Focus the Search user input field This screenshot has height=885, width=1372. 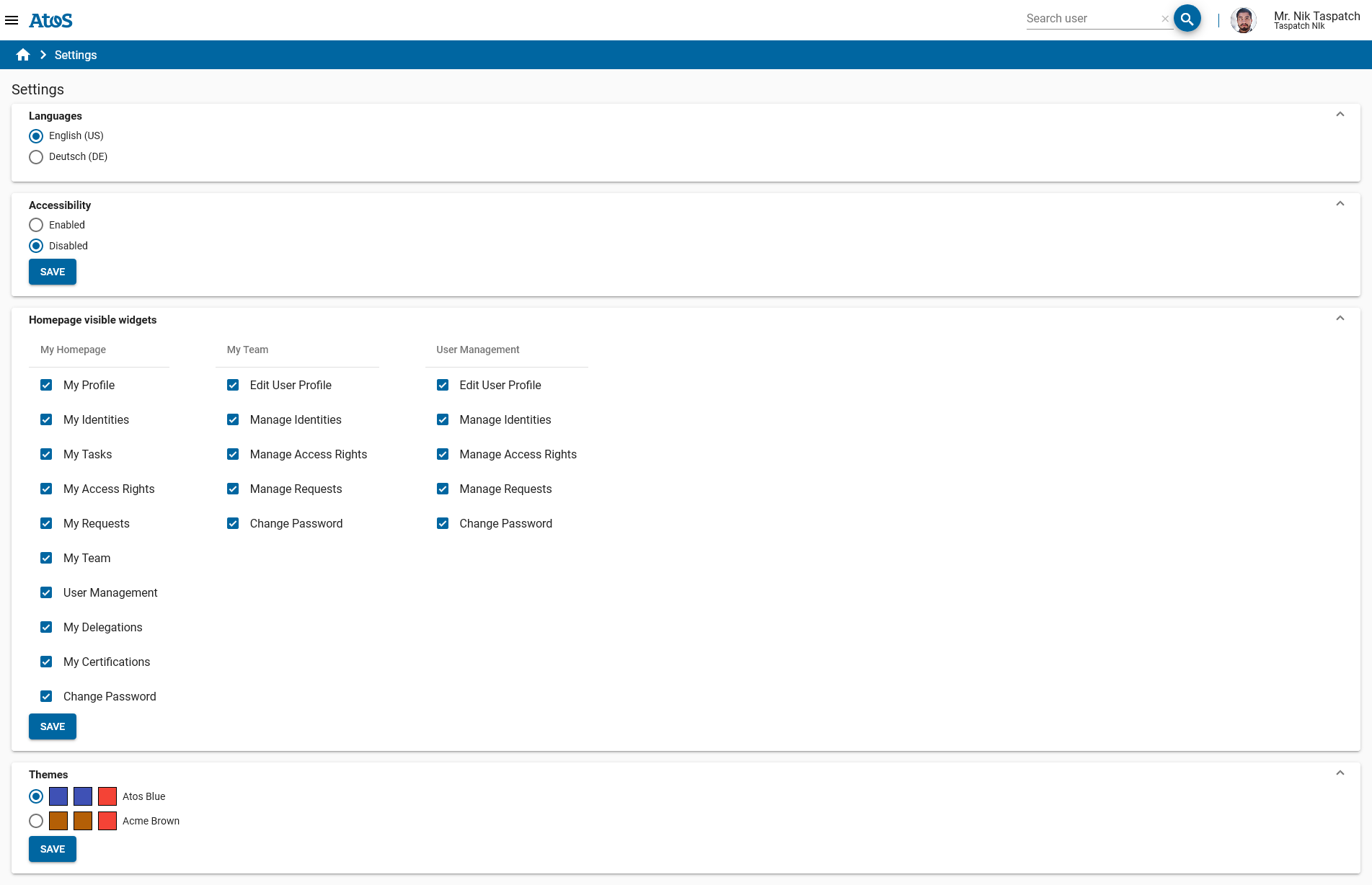coord(1089,19)
